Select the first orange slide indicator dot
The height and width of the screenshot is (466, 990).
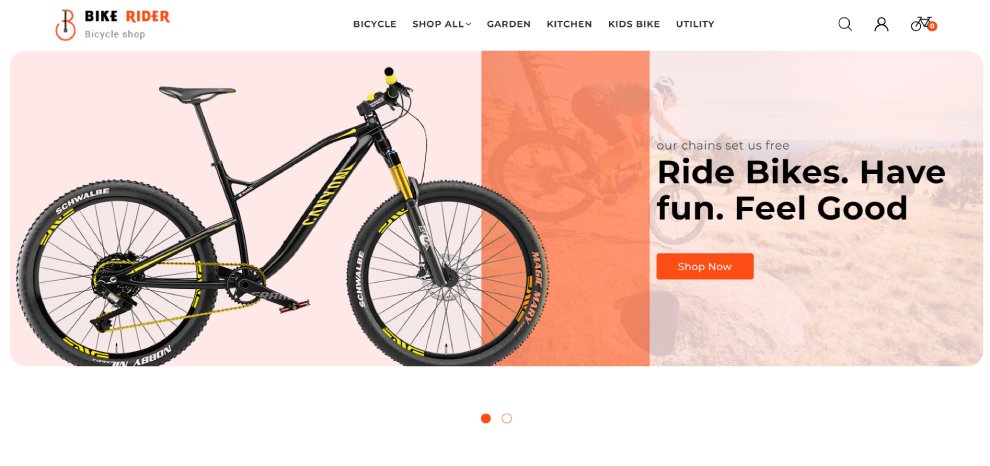tap(486, 418)
